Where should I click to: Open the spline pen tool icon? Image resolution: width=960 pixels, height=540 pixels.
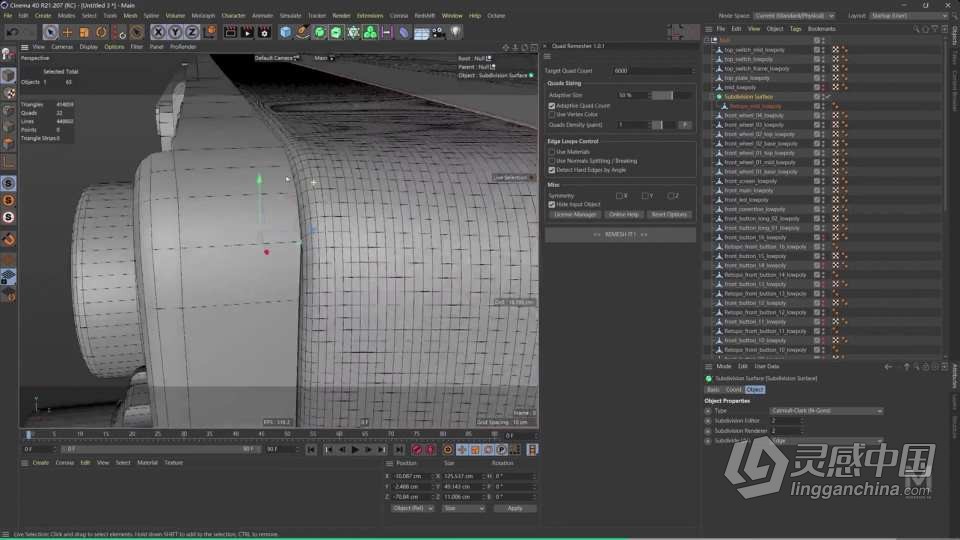pyautogui.click(x=302, y=32)
